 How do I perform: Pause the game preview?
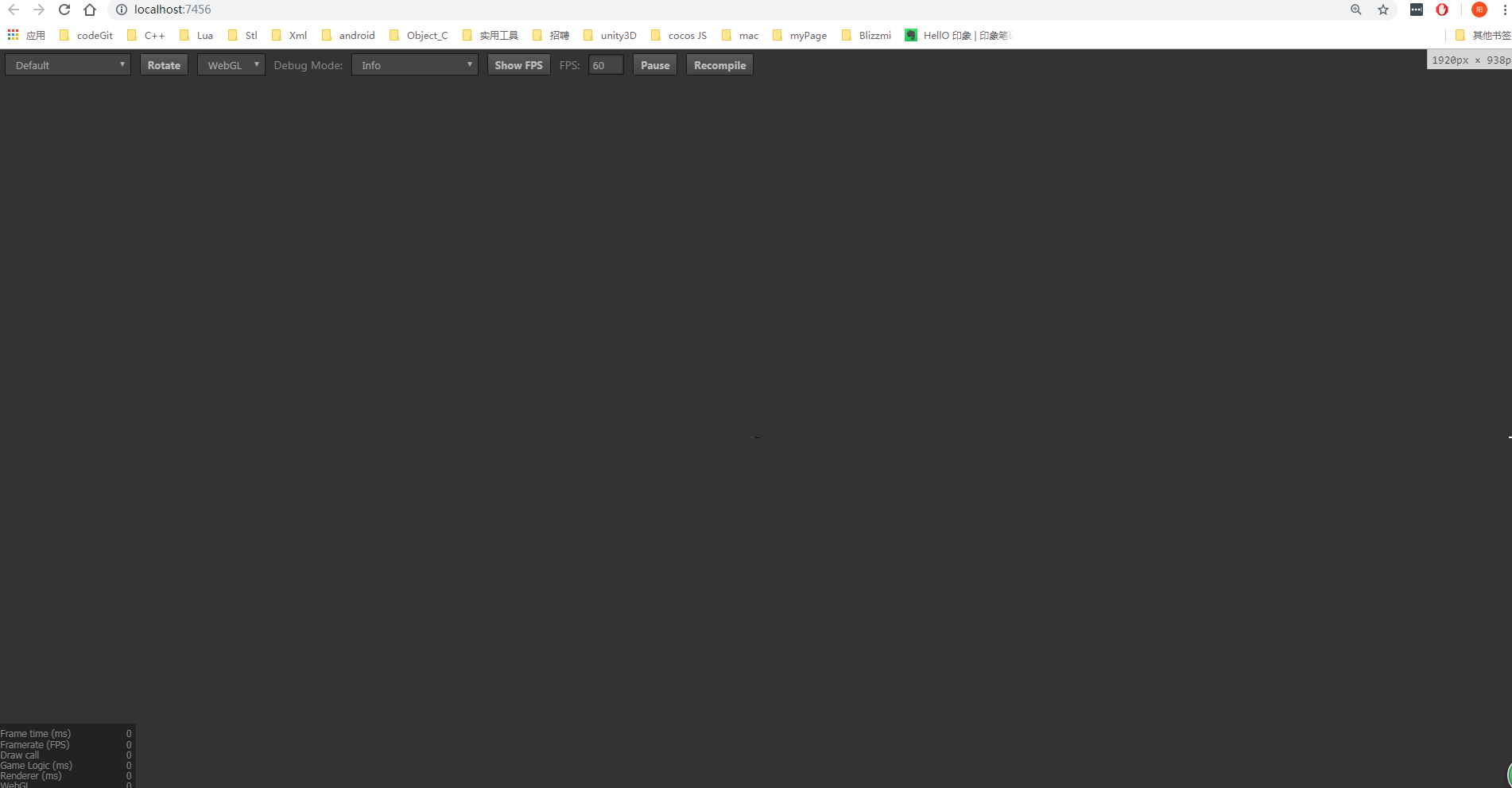point(655,65)
